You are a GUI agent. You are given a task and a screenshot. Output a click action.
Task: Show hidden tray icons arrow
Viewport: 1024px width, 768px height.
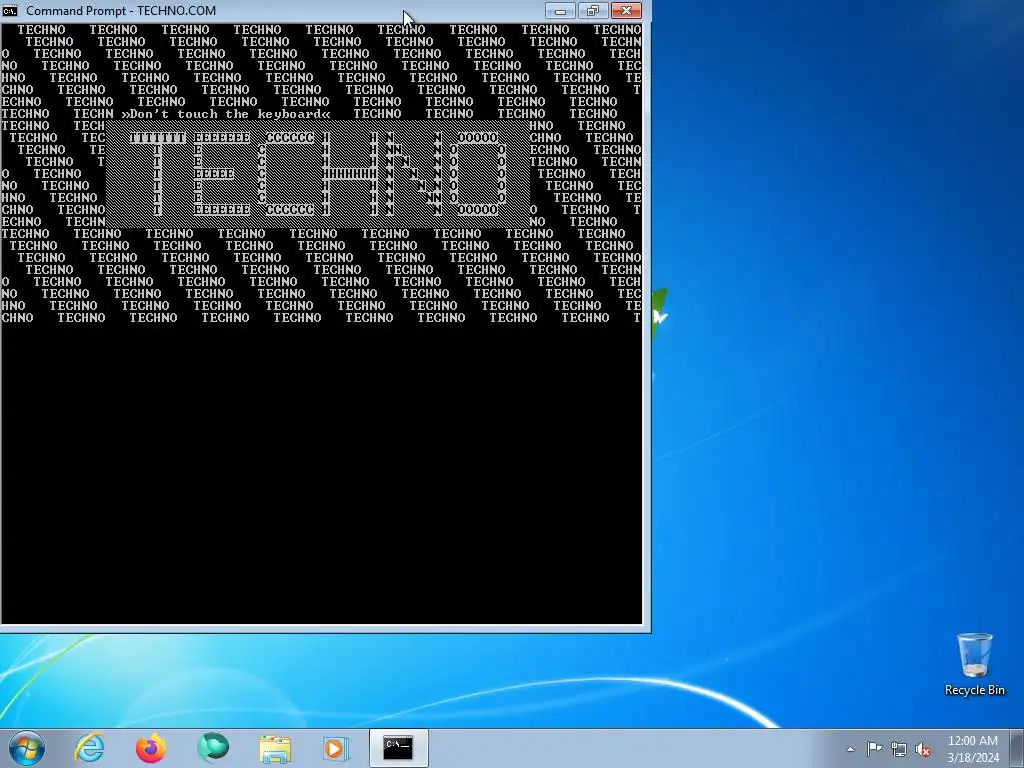[x=850, y=749]
